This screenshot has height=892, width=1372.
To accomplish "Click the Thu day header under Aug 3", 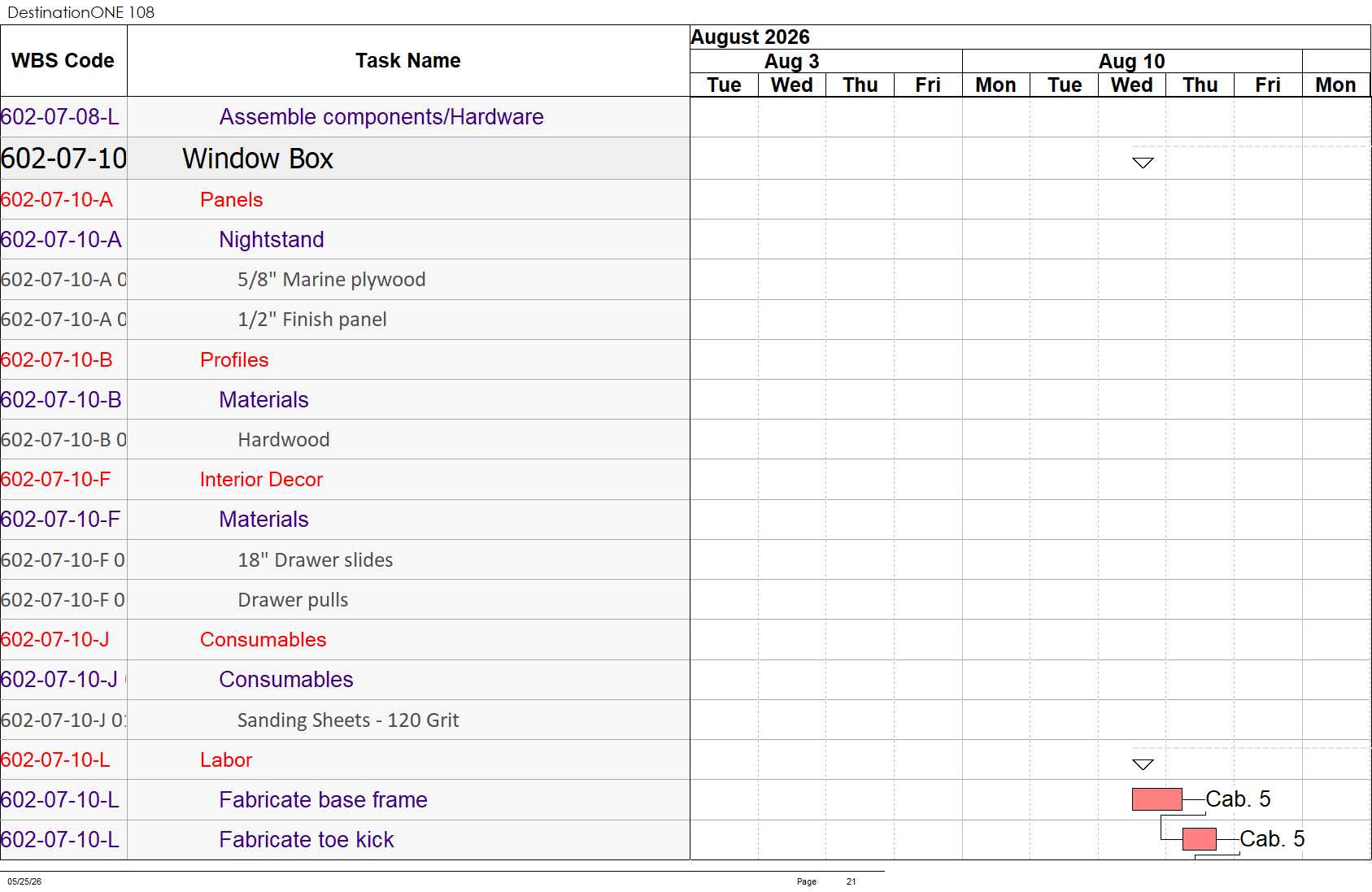I will click(860, 85).
